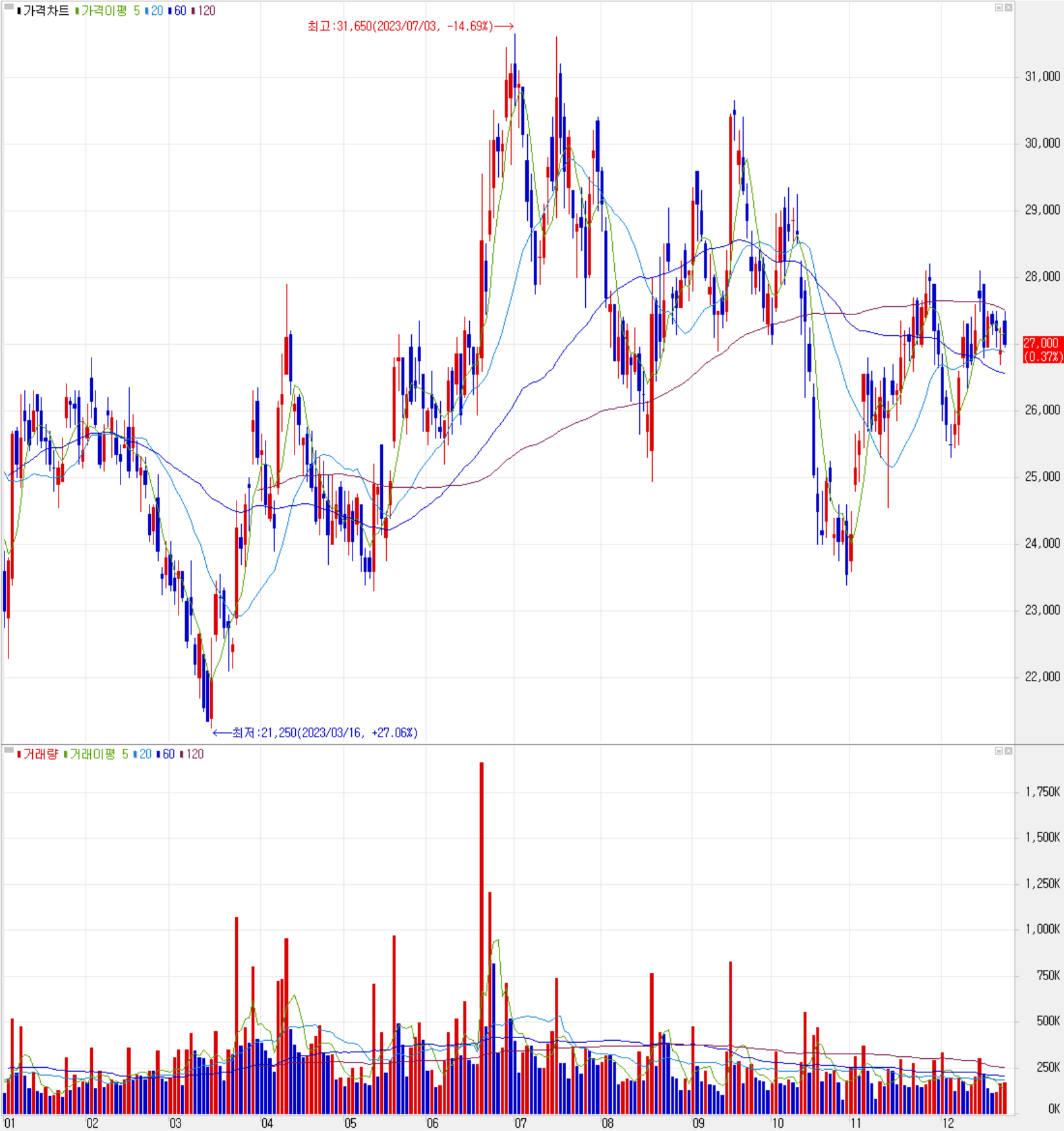1064x1131 pixels.
Task: Click the 11 month label on time axis
Action: click(x=855, y=1123)
